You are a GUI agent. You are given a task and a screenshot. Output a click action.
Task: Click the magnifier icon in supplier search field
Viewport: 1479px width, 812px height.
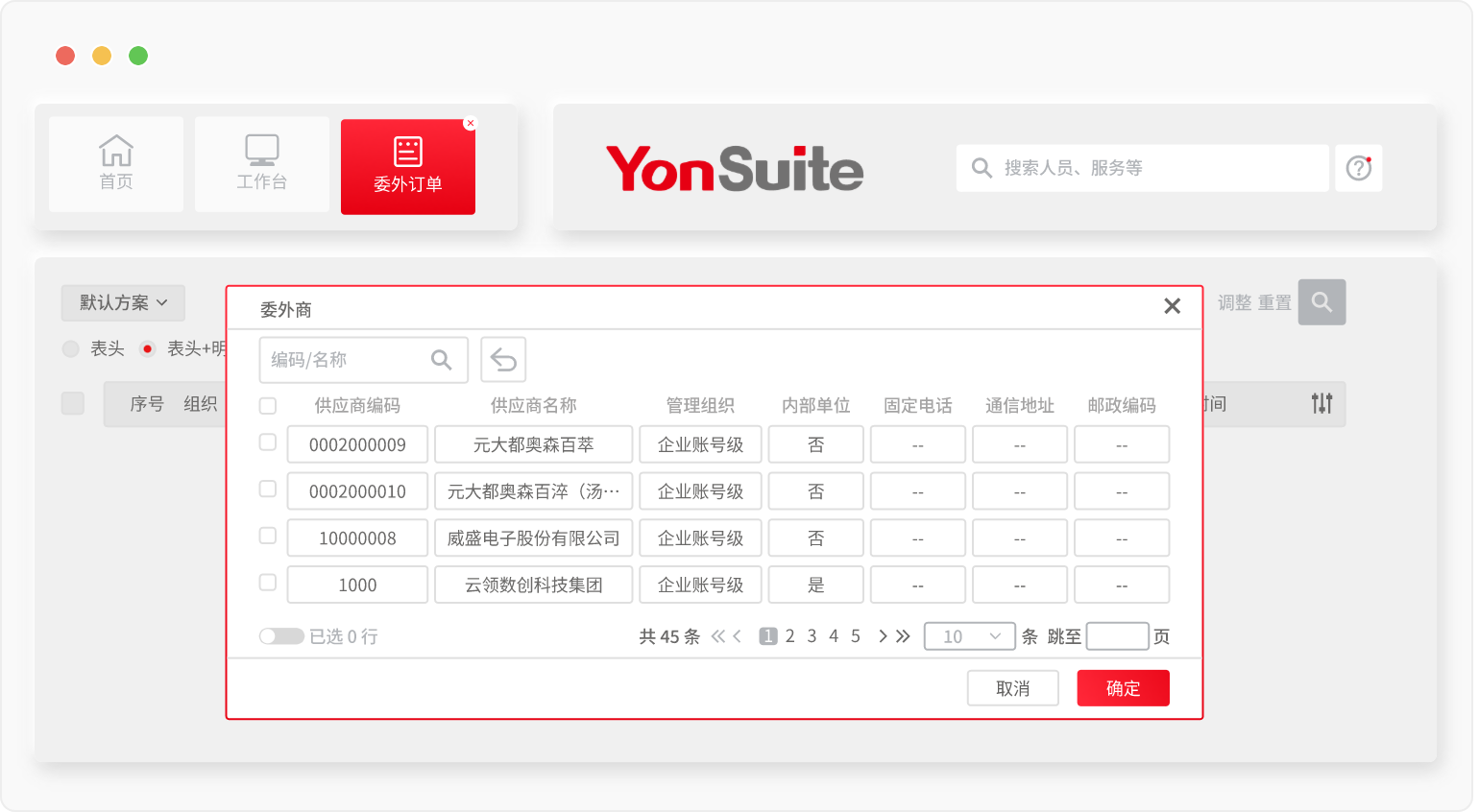441,360
